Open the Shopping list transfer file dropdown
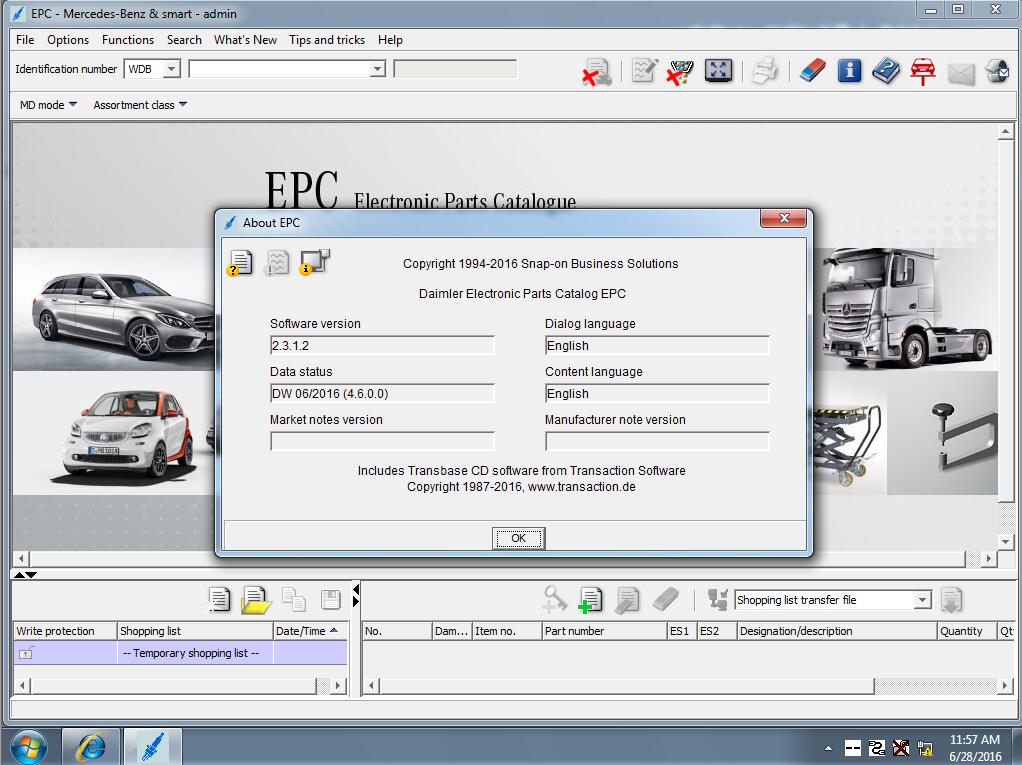Image resolution: width=1022 pixels, height=765 pixels. point(922,599)
